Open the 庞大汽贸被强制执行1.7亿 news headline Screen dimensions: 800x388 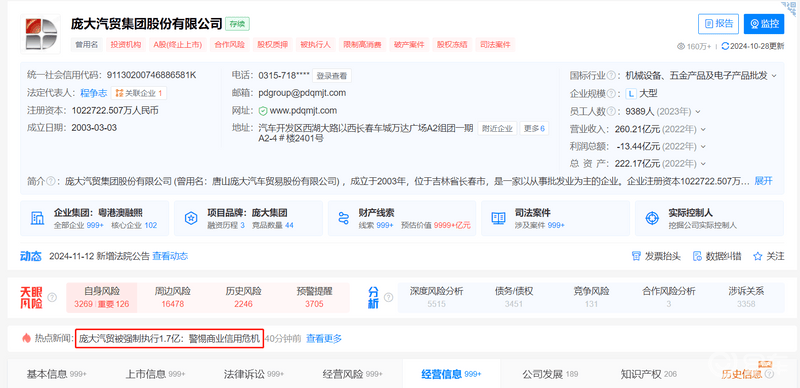tap(169, 338)
